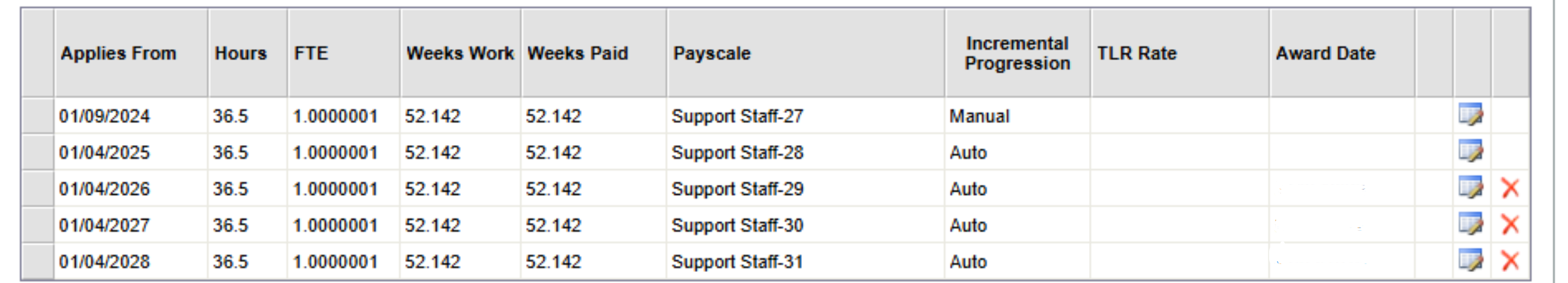Edit the 01/04/2025 Support Staff-28 row
The width and height of the screenshot is (1568, 283).
1471,151
